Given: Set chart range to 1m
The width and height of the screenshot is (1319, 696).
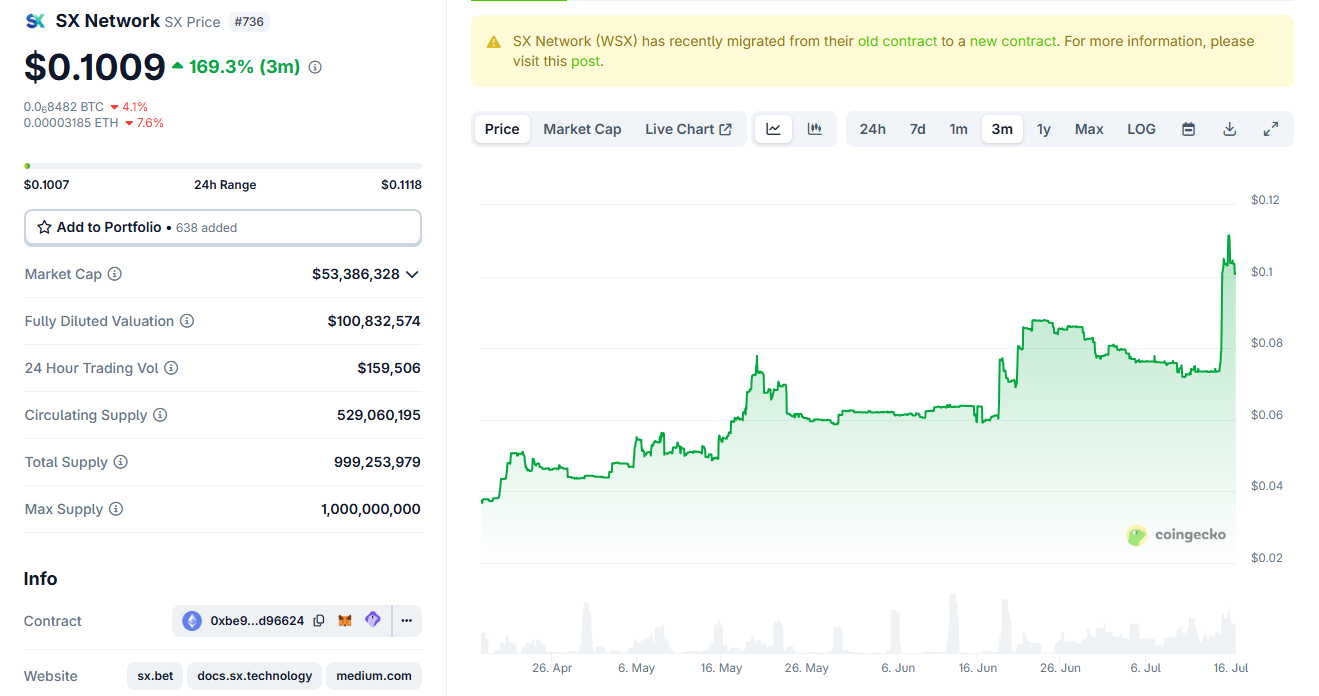Looking at the screenshot, I should [958, 129].
